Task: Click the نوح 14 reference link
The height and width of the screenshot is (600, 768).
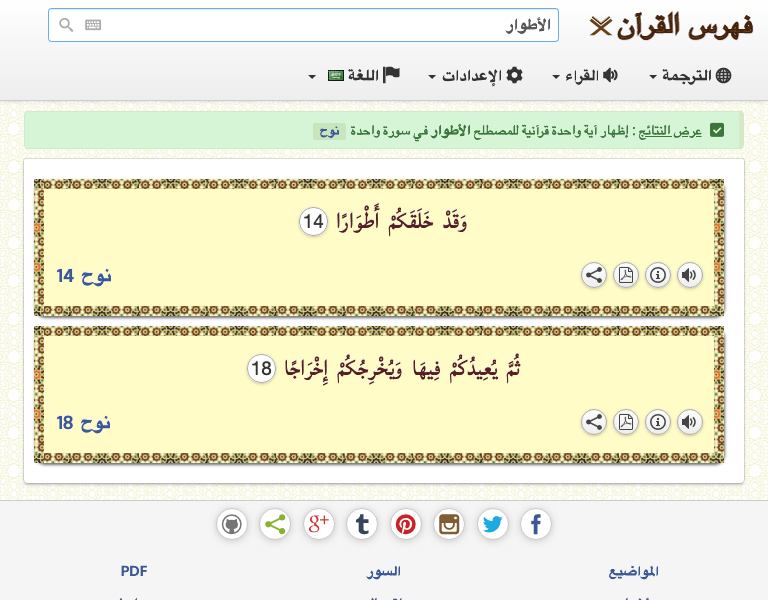Action: pyautogui.click(x=84, y=276)
